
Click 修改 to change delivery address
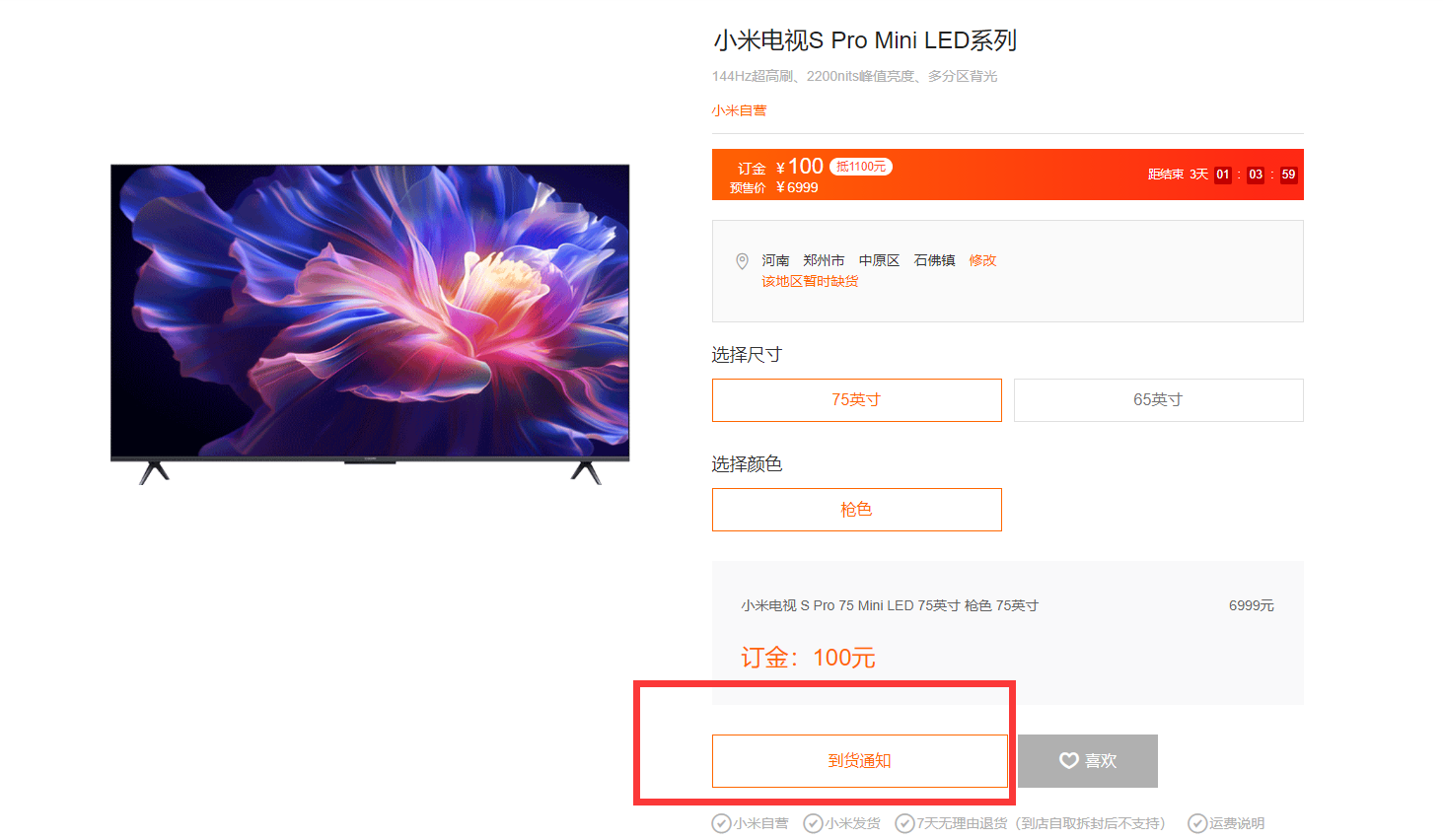982,260
